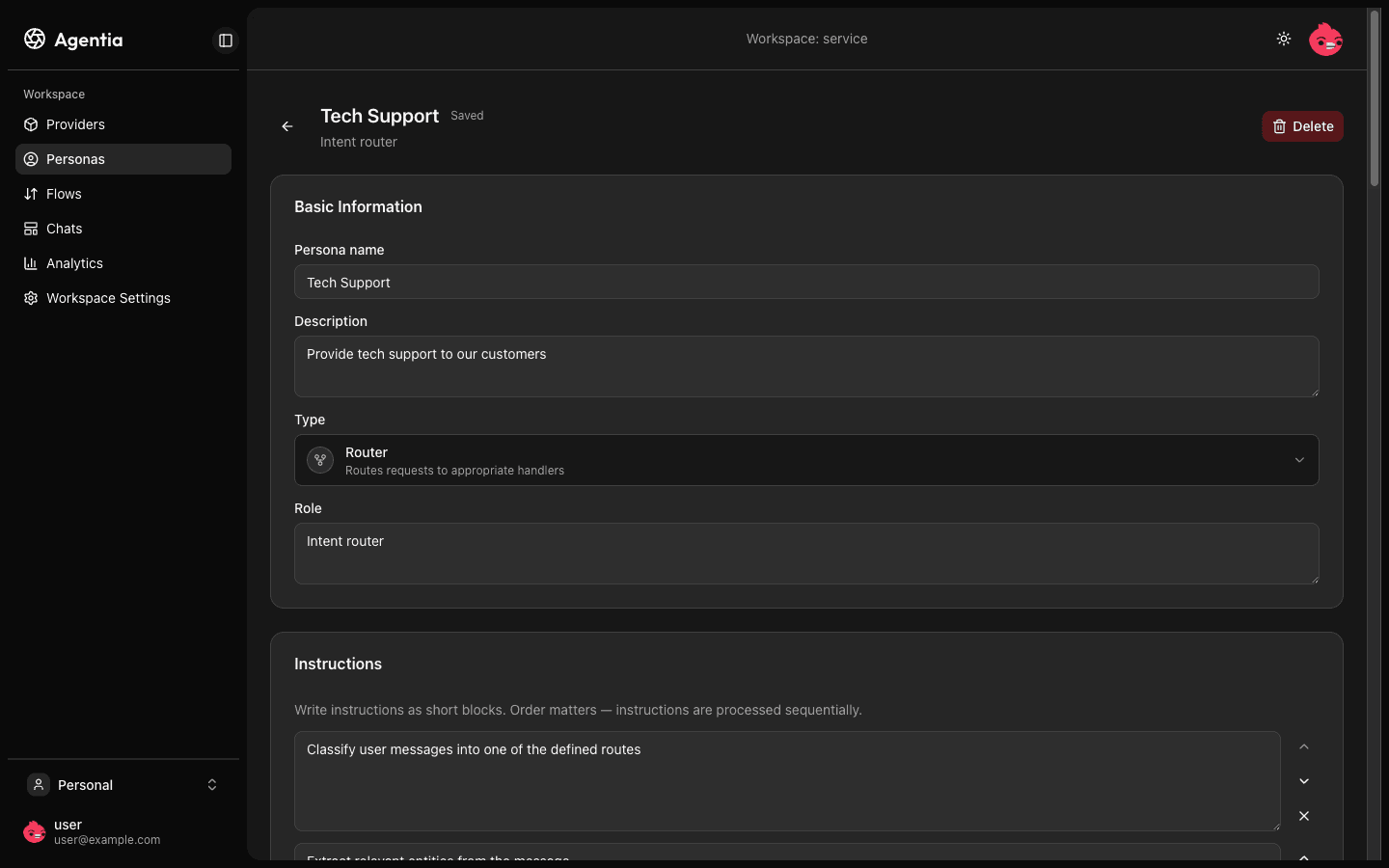The height and width of the screenshot is (868, 1389).
Task: Open Analytics in the sidebar
Action: click(123, 263)
